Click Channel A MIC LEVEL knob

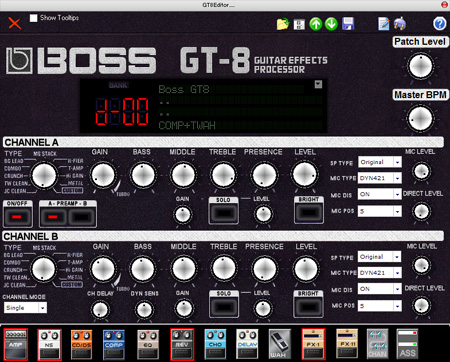tap(421, 171)
